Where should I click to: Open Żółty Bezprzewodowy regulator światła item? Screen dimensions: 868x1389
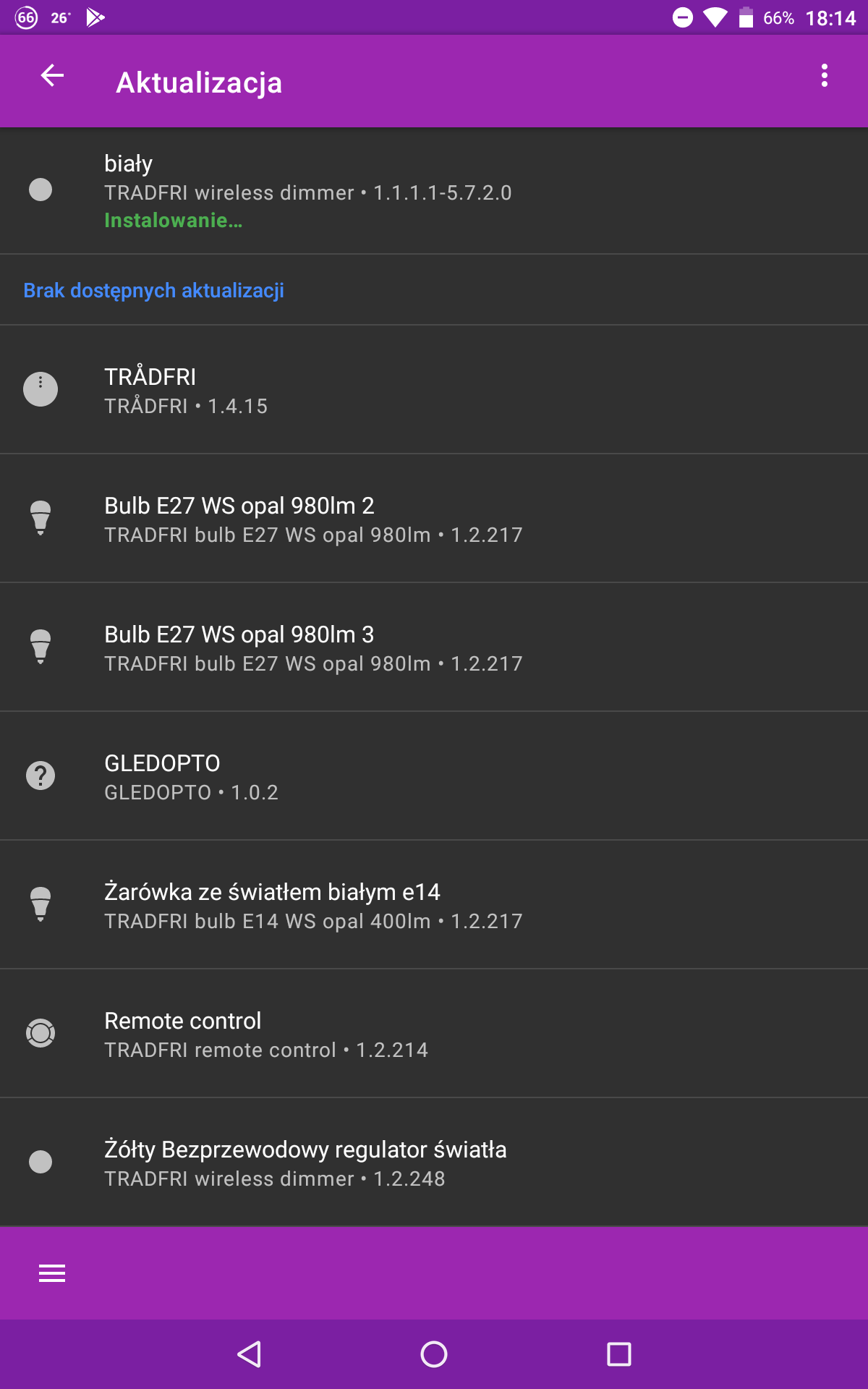coord(434,1163)
